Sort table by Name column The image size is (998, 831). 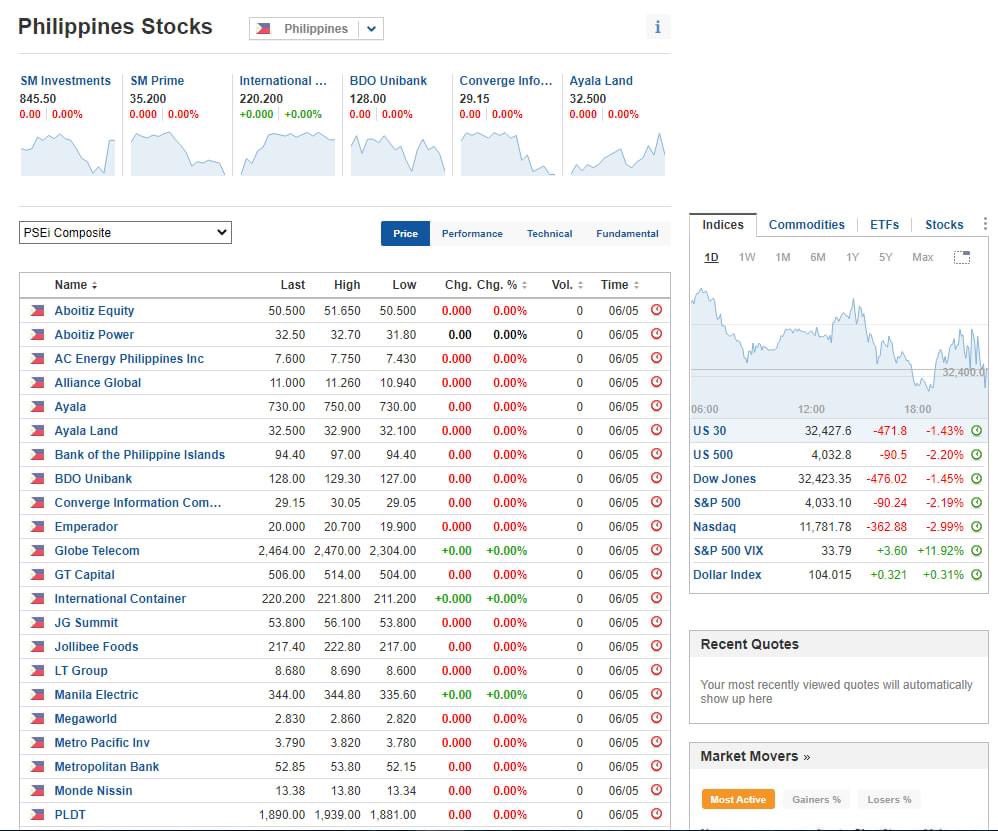76,284
